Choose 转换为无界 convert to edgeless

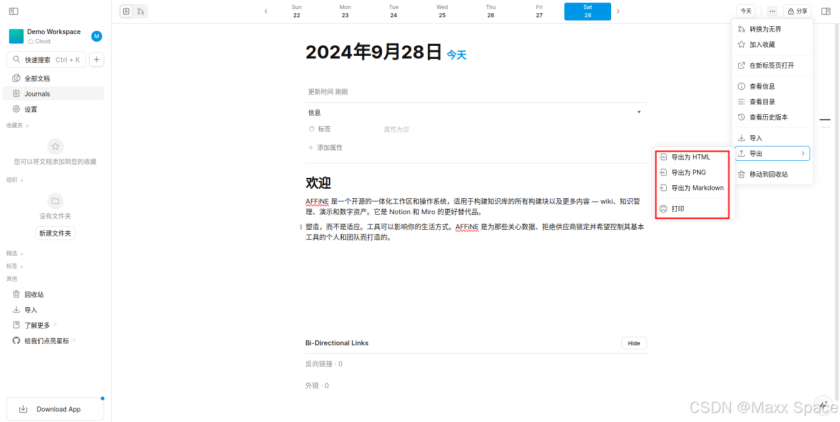pos(772,29)
